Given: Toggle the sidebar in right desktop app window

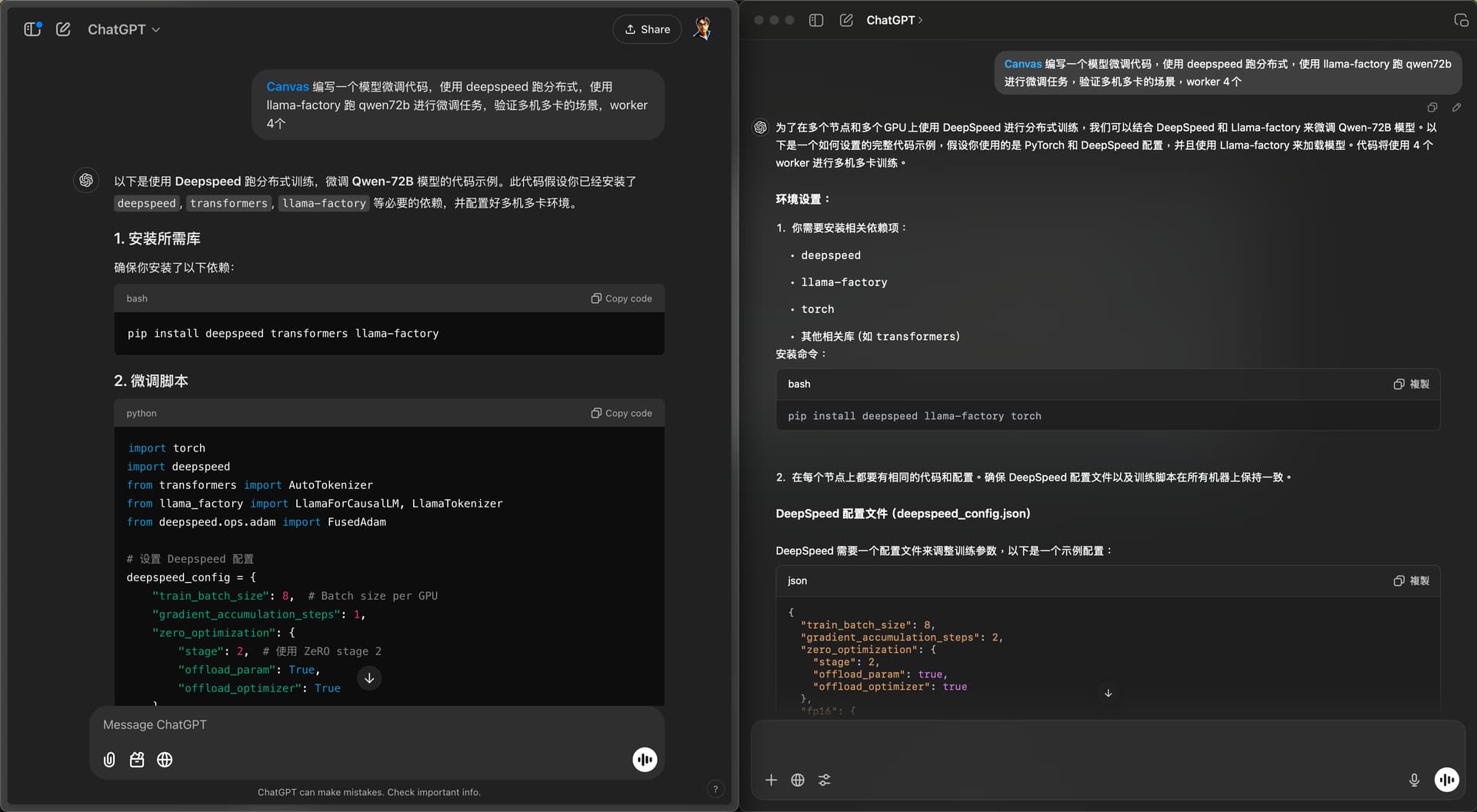Looking at the screenshot, I should click(x=816, y=20).
